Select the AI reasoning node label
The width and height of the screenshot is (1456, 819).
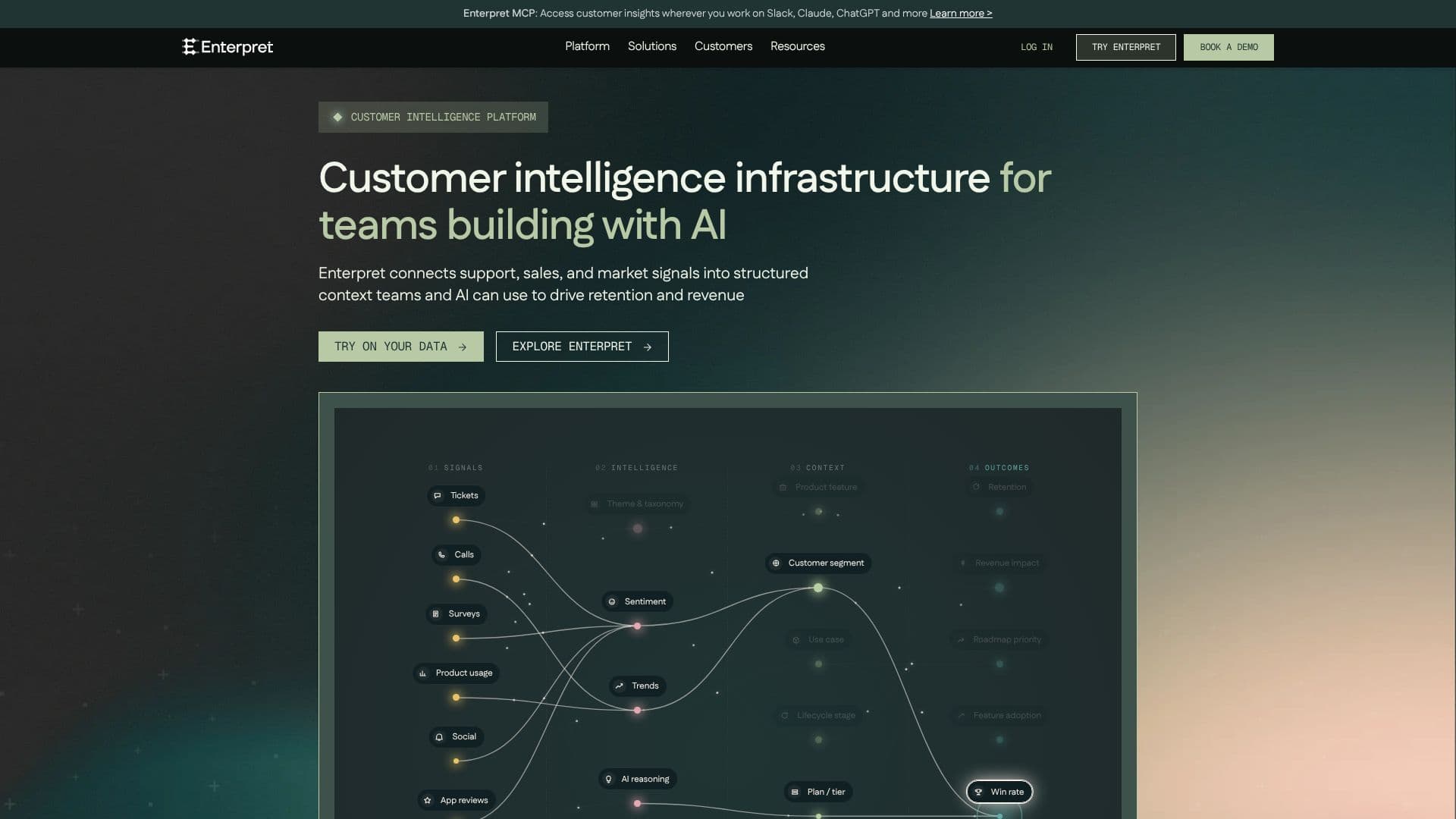click(x=637, y=780)
